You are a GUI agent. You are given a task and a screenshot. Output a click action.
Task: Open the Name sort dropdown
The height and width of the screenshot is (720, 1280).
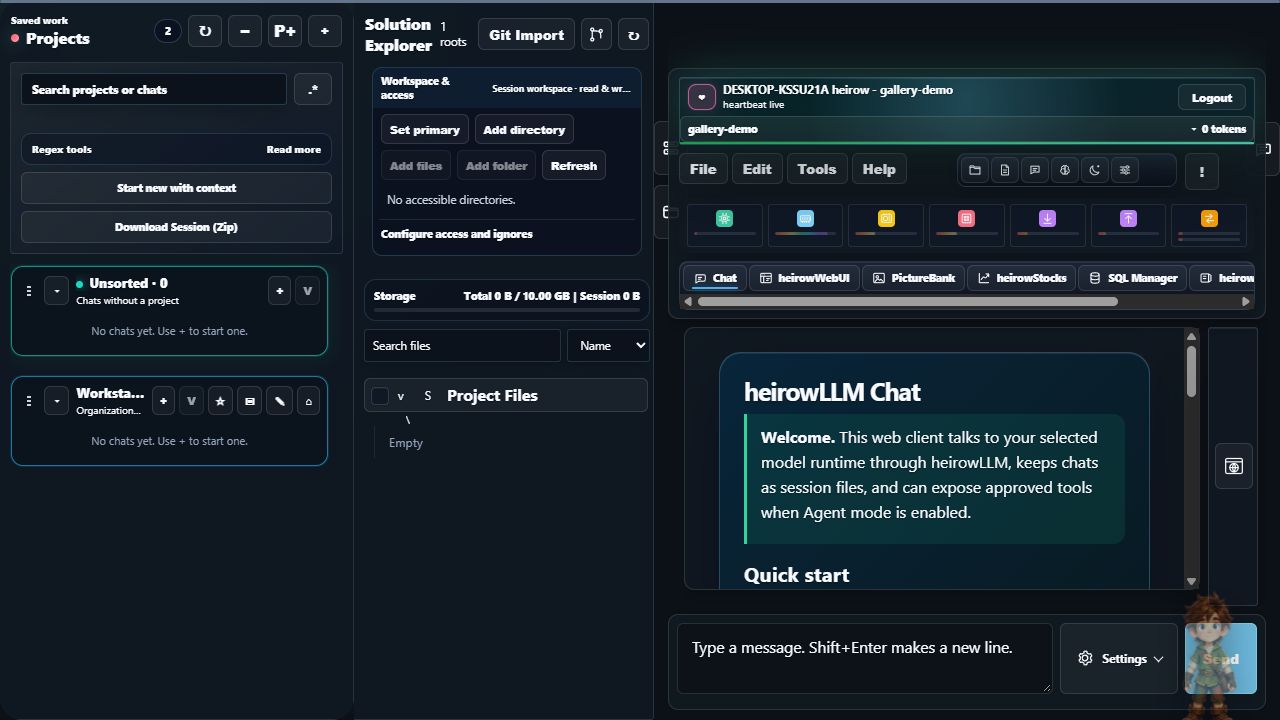point(608,346)
